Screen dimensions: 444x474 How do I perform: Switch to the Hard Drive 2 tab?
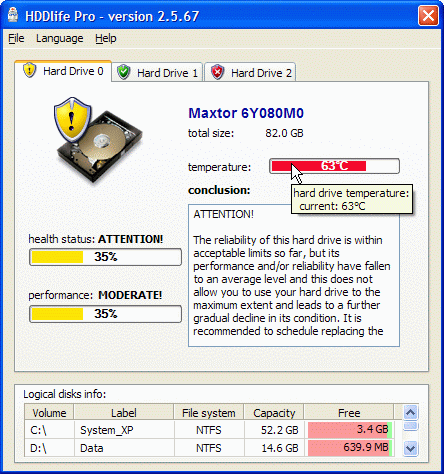click(x=250, y=72)
